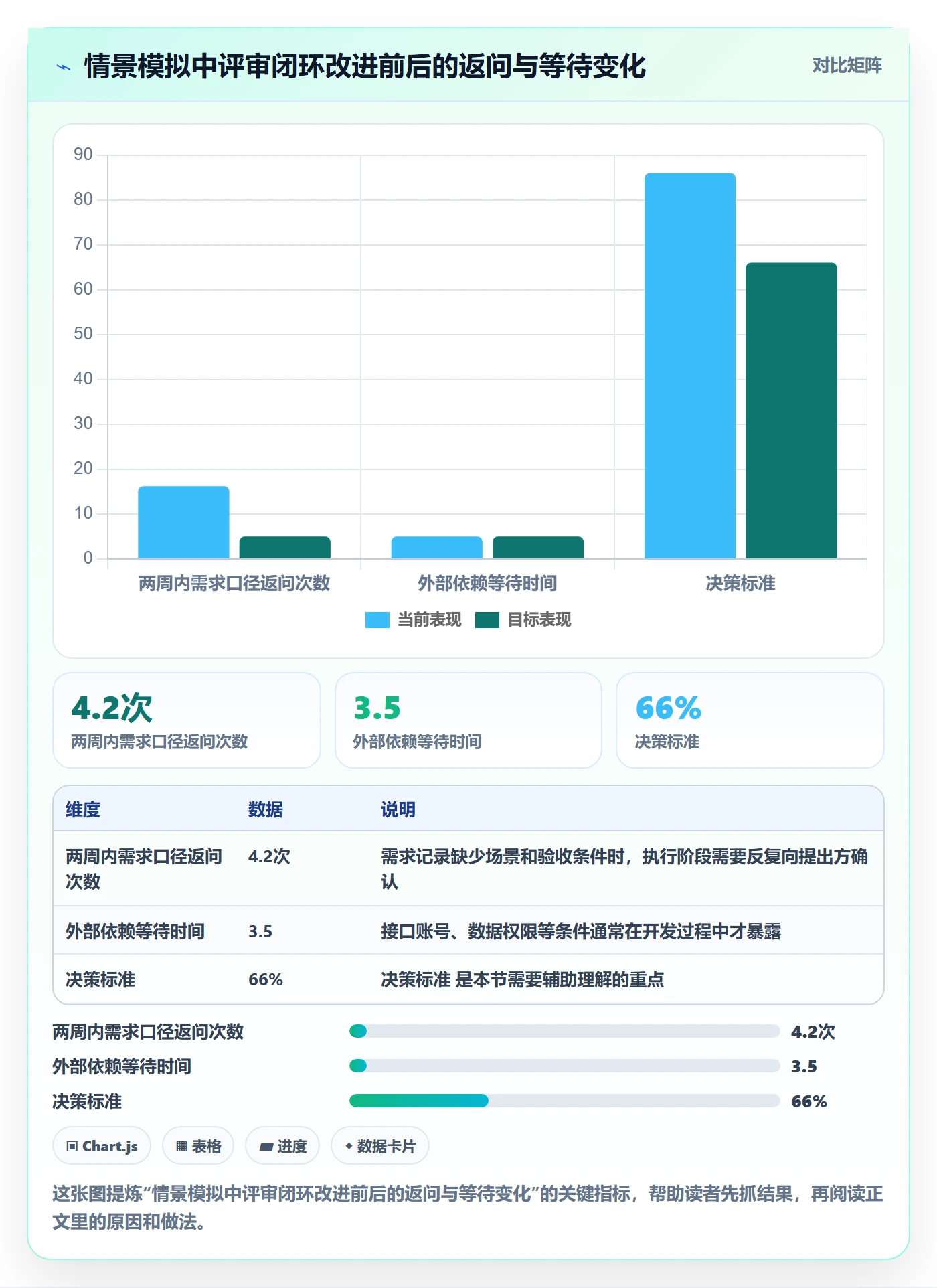This screenshot has height=1288, width=937.
Task: Click the 90 y-axis tick label
Action: (83, 155)
